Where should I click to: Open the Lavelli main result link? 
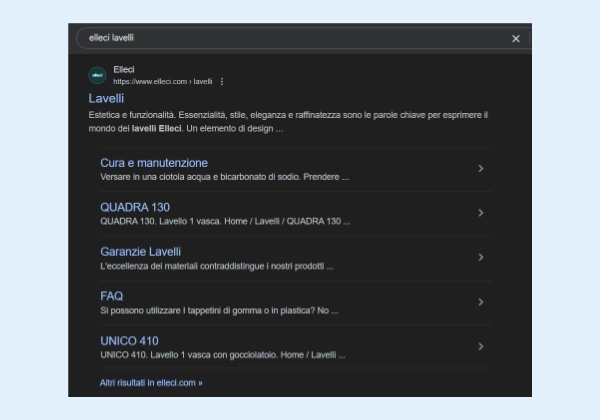click(x=106, y=98)
